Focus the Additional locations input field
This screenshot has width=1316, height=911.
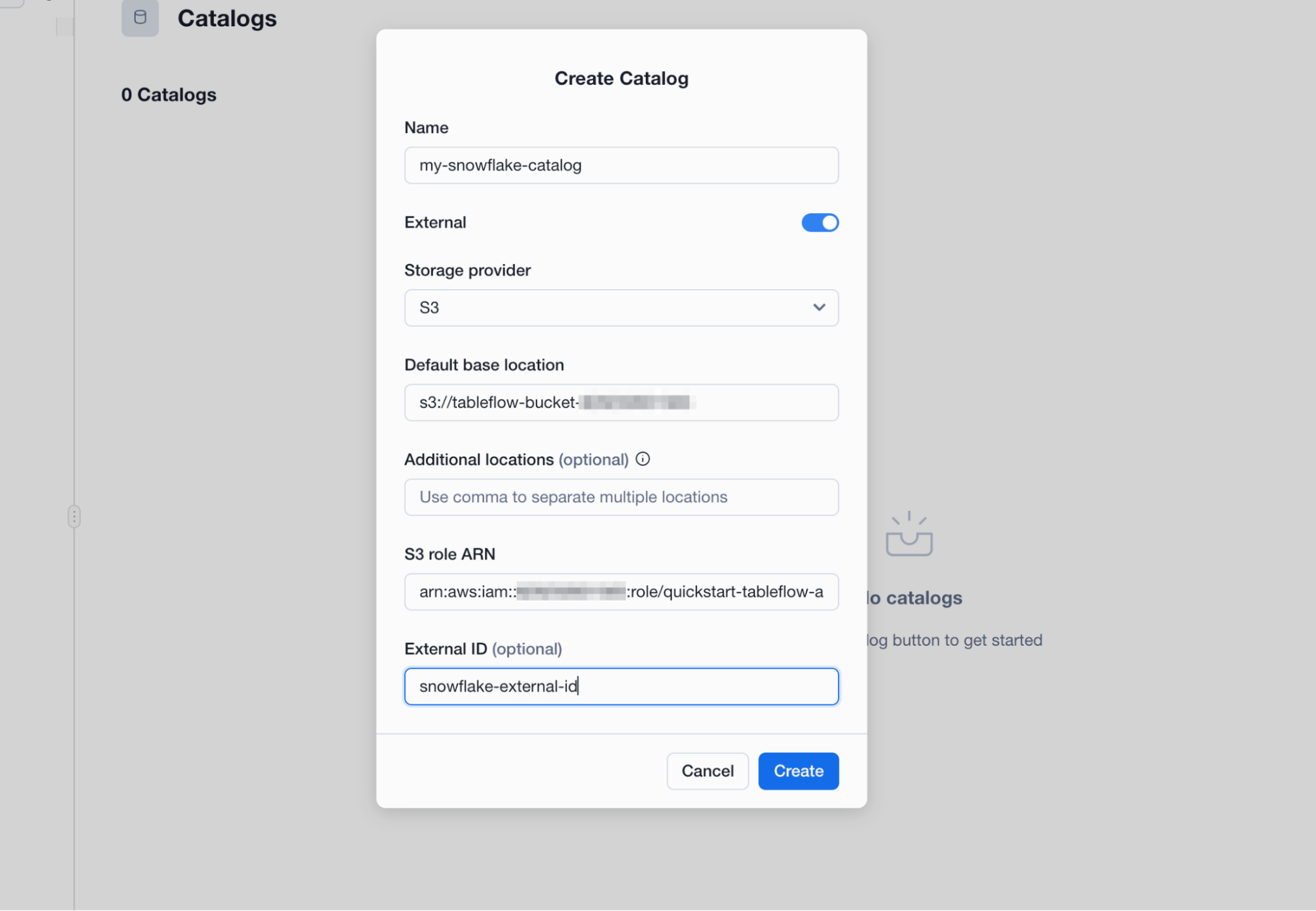click(x=621, y=497)
